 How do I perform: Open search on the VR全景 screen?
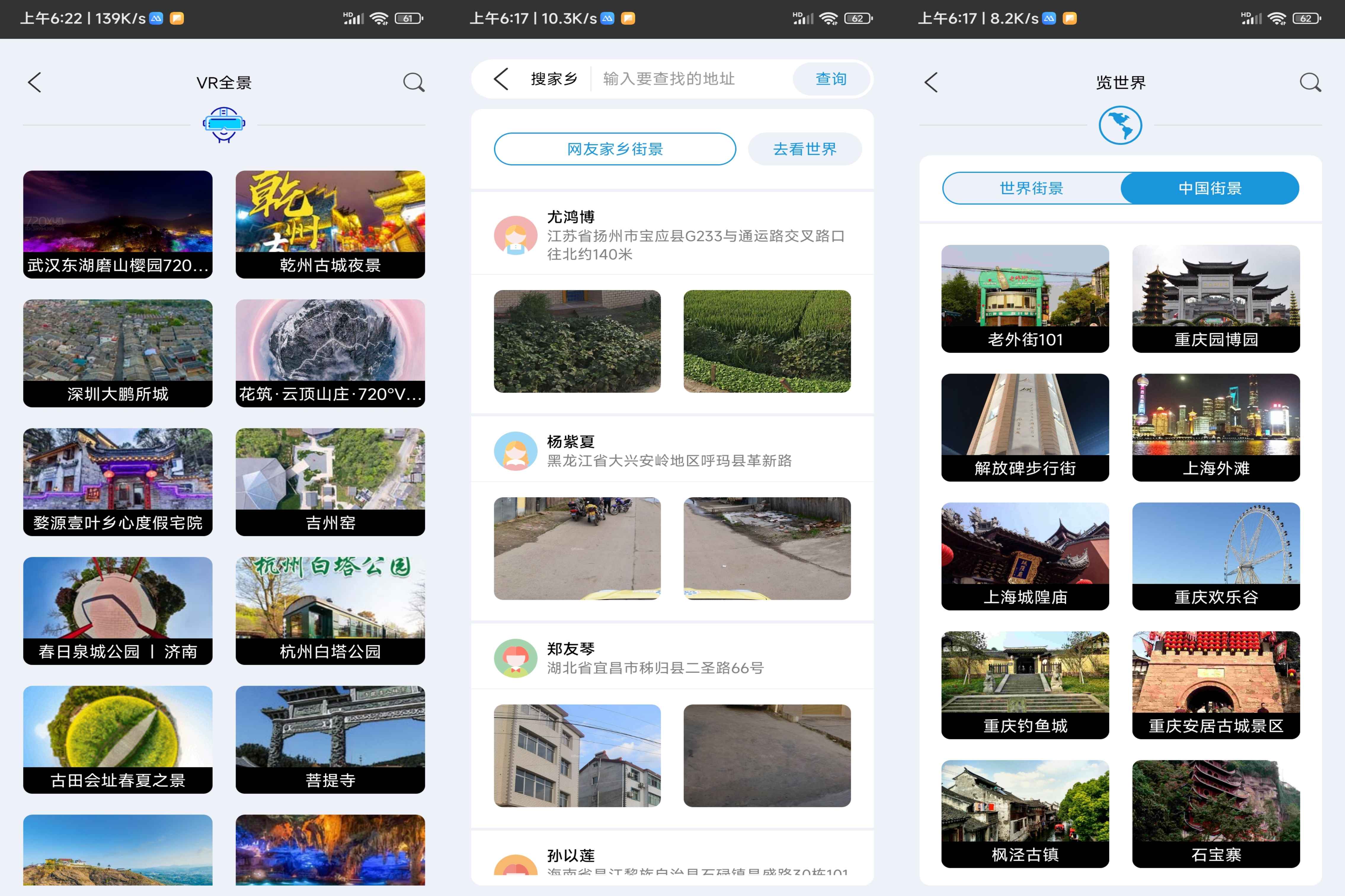(413, 82)
